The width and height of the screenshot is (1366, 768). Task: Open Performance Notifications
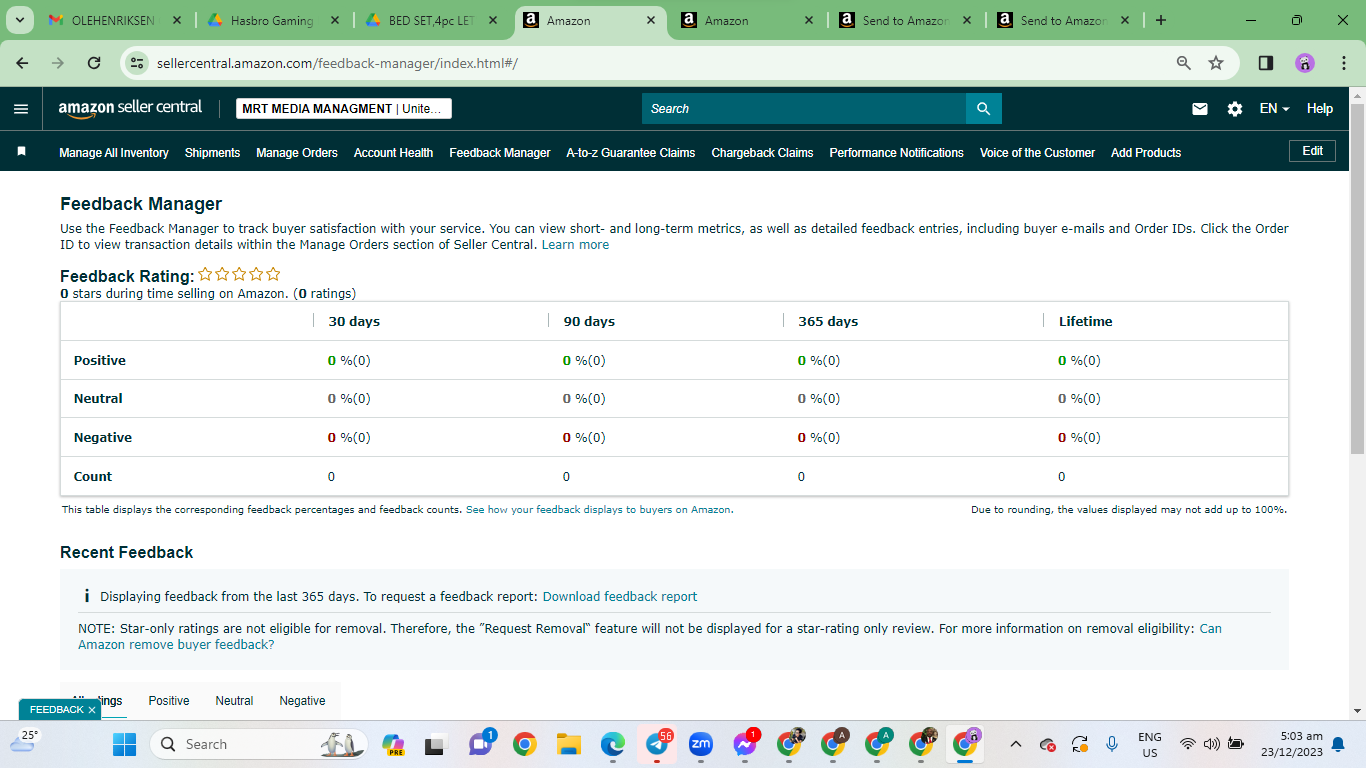coord(896,153)
